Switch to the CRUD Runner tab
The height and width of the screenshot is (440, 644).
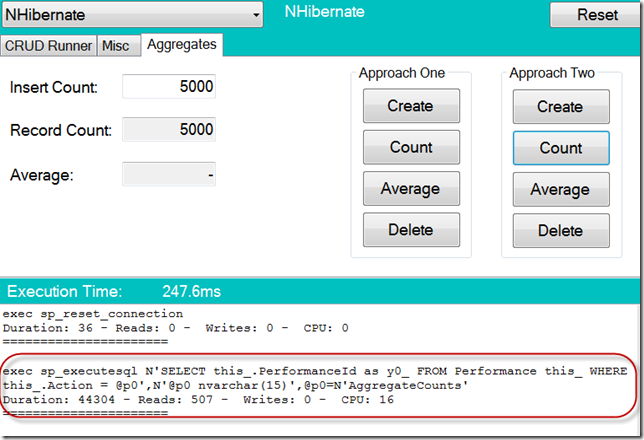(48, 46)
